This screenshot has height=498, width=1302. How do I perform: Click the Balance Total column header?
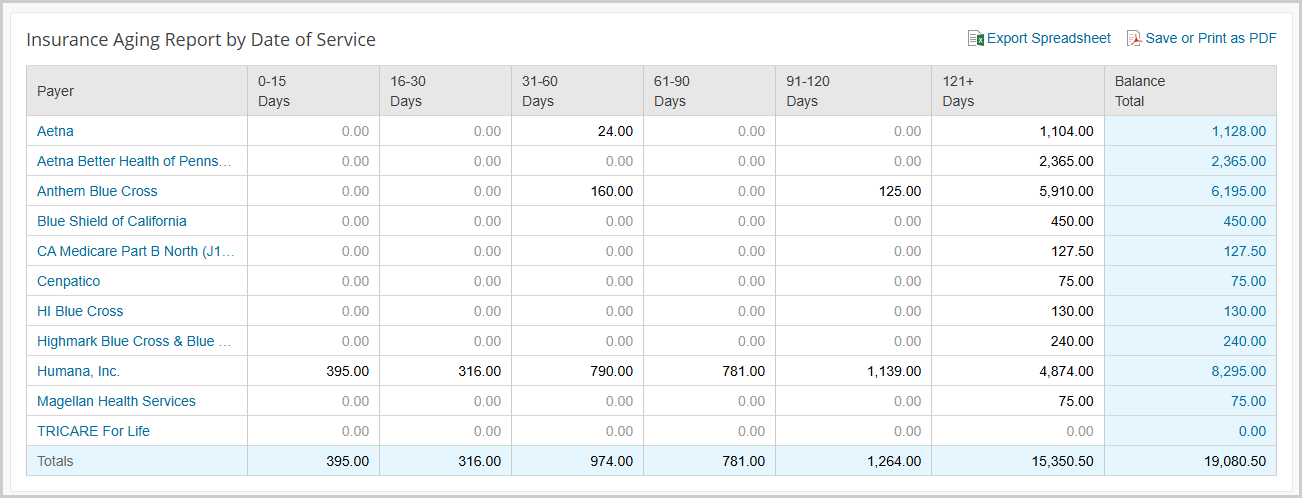coord(1190,91)
